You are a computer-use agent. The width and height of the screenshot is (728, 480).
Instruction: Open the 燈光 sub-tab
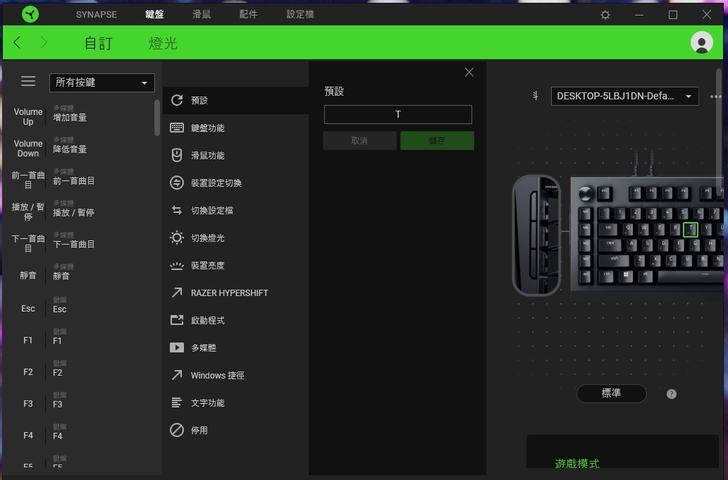[x=163, y=43]
